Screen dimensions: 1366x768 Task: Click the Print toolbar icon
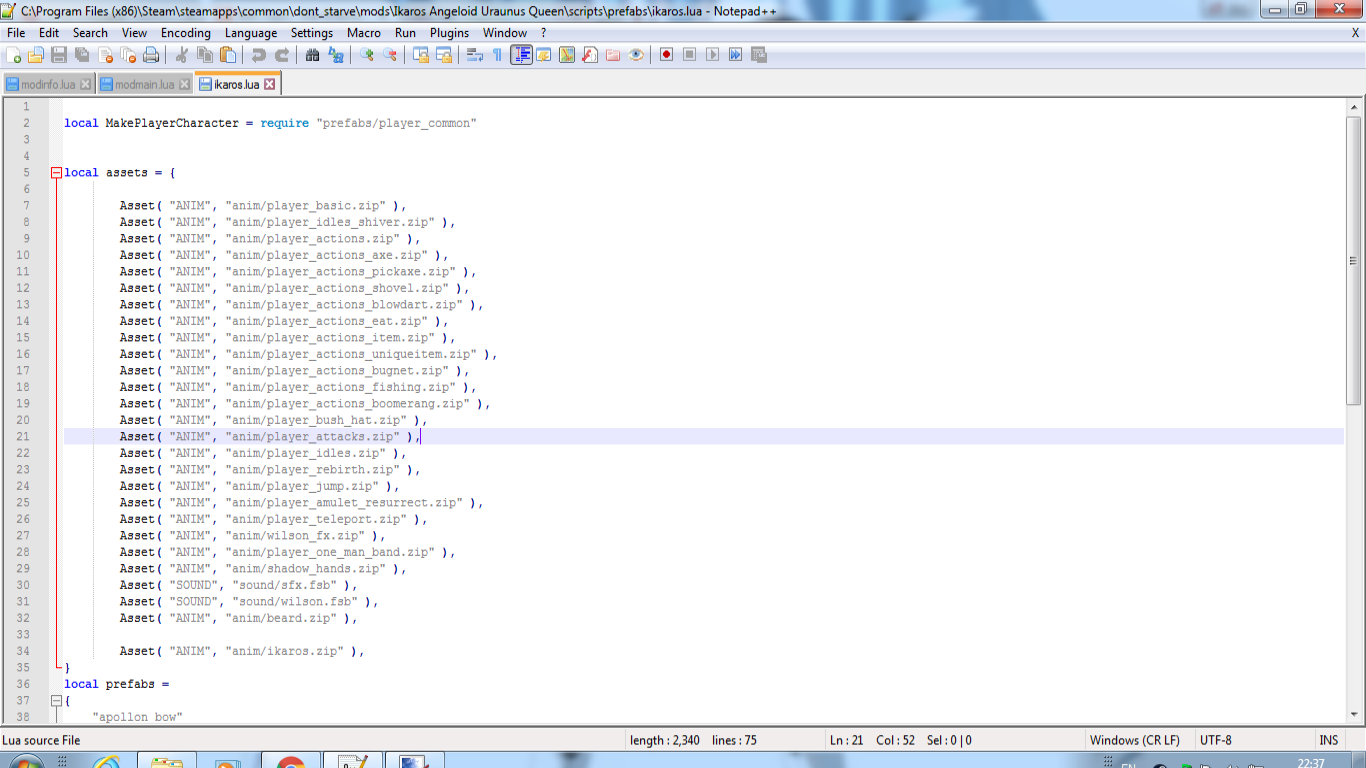click(151, 55)
